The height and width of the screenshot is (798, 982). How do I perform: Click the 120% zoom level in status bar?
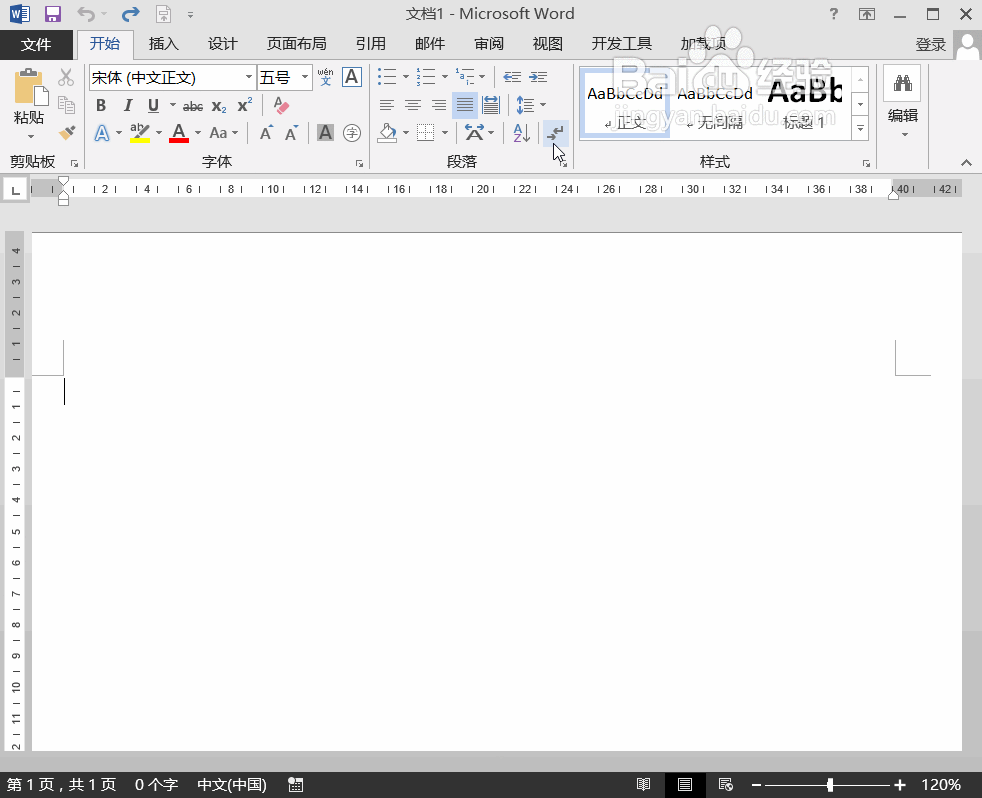coord(941,785)
